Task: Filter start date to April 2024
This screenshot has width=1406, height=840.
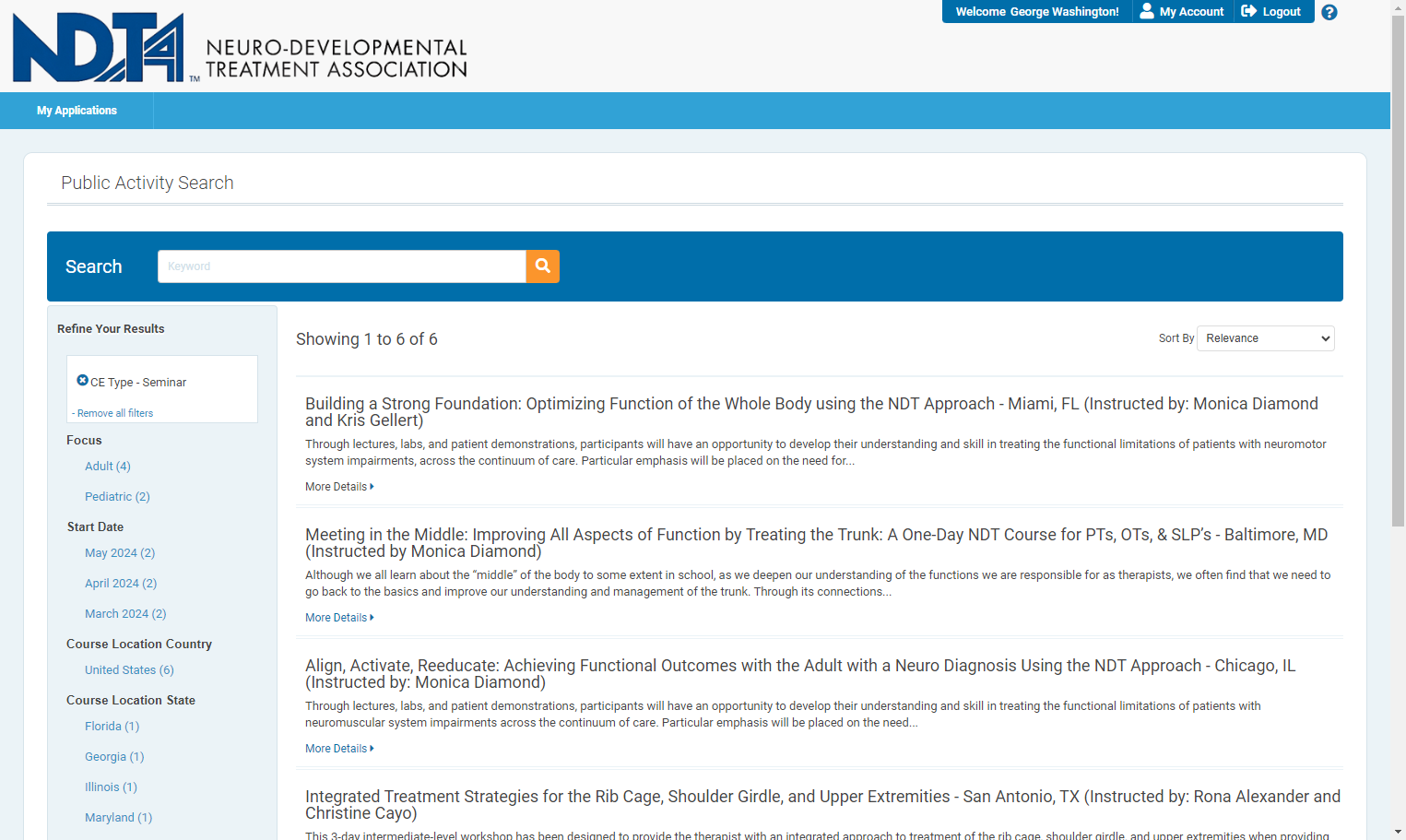Action: click(121, 584)
